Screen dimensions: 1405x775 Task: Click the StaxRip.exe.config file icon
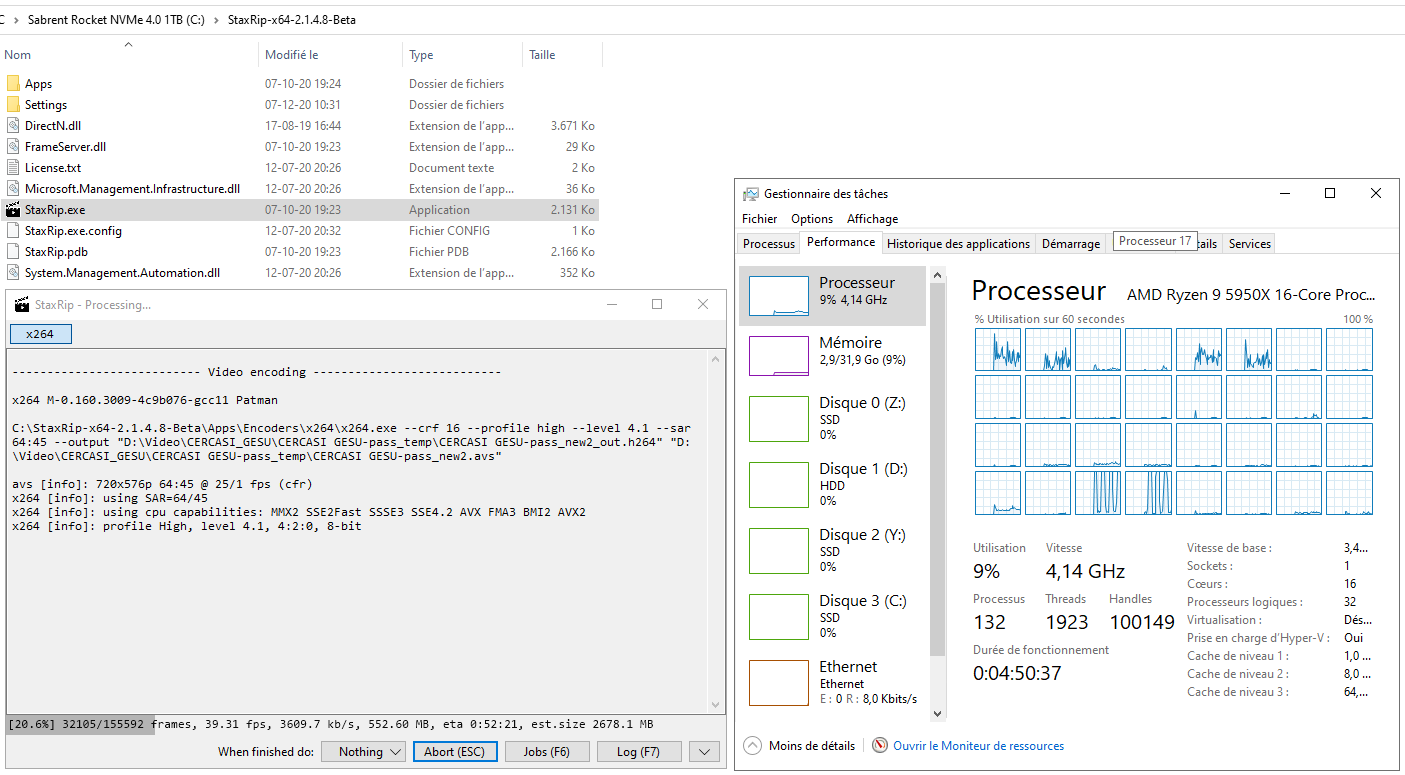point(13,231)
